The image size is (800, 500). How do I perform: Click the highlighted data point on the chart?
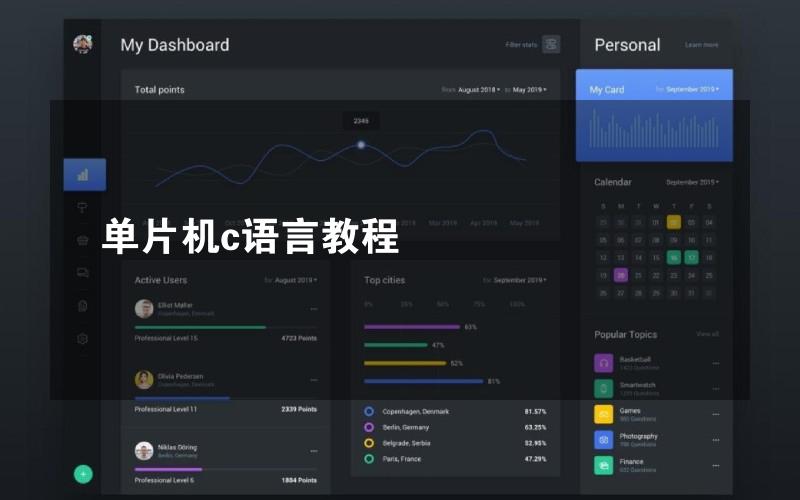pyautogui.click(x=361, y=145)
